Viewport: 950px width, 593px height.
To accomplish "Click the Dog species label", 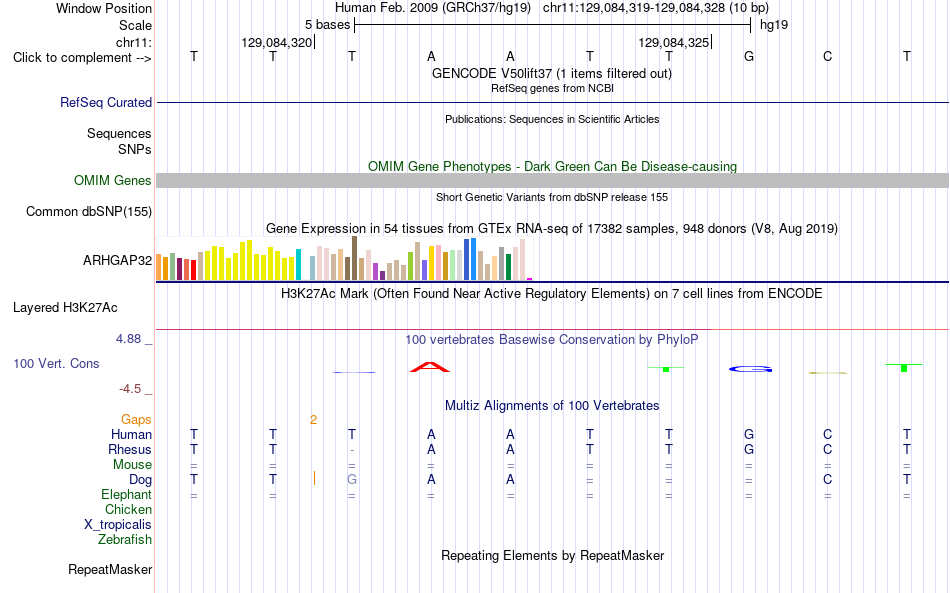I will pyautogui.click(x=141, y=480).
